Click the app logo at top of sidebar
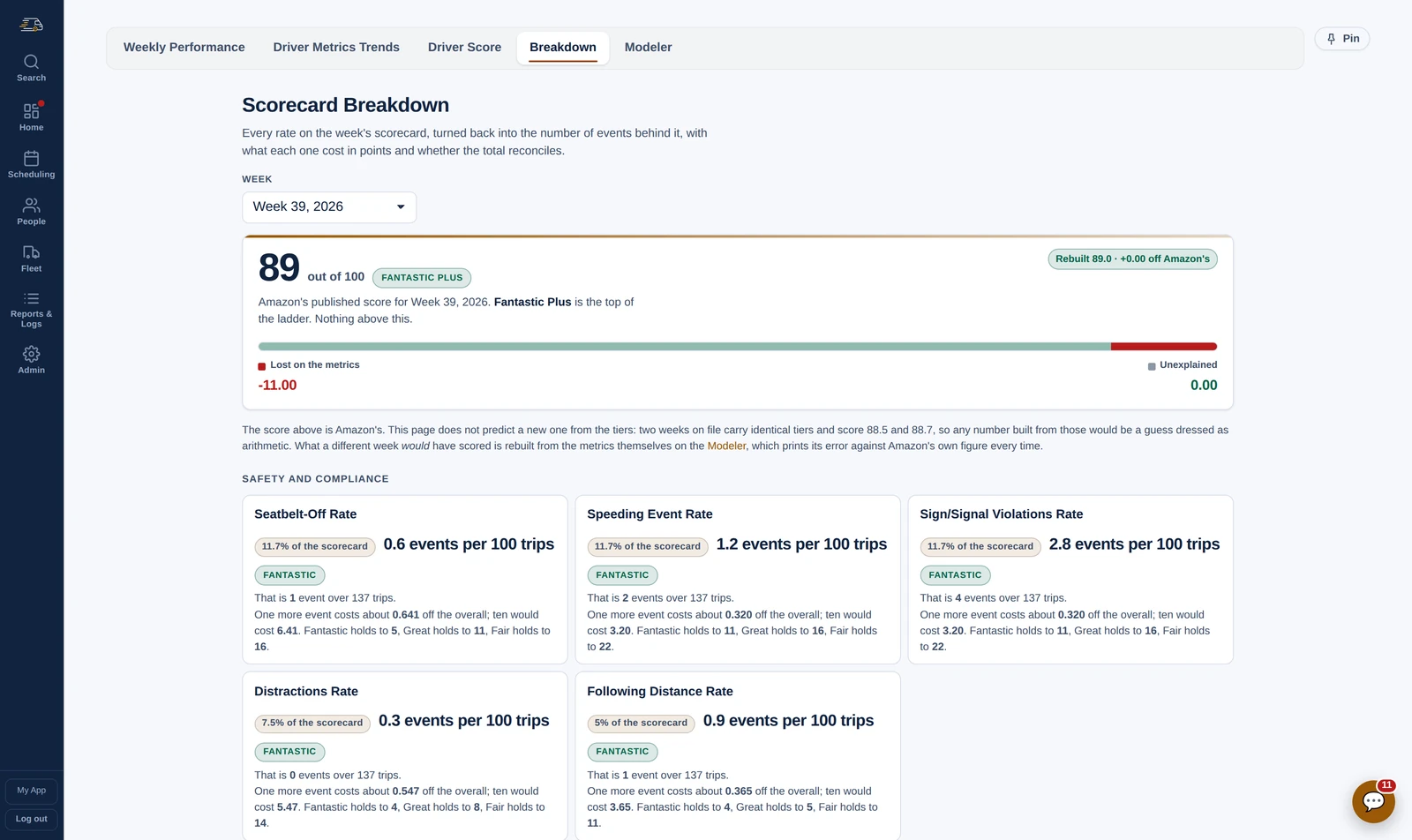Image resolution: width=1412 pixels, height=840 pixels. [x=31, y=25]
